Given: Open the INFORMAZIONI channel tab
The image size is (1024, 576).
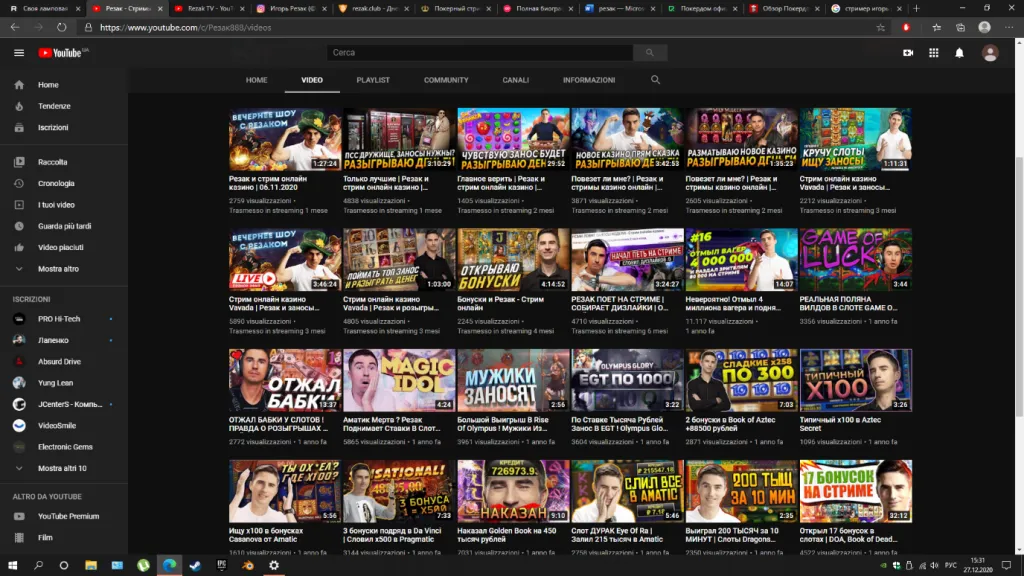Looking at the screenshot, I should pyautogui.click(x=589, y=80).
